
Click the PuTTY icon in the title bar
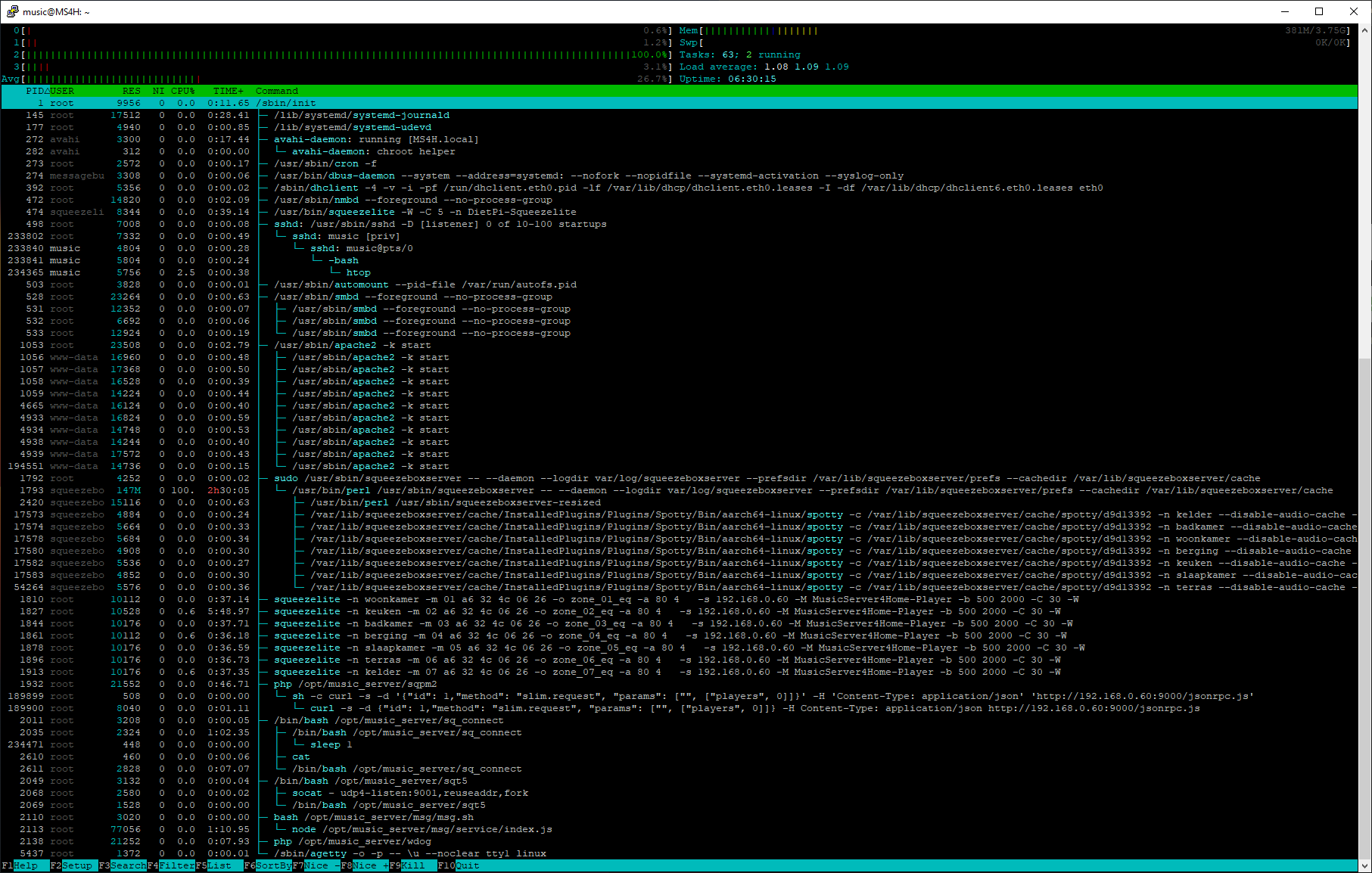[12, 11]
